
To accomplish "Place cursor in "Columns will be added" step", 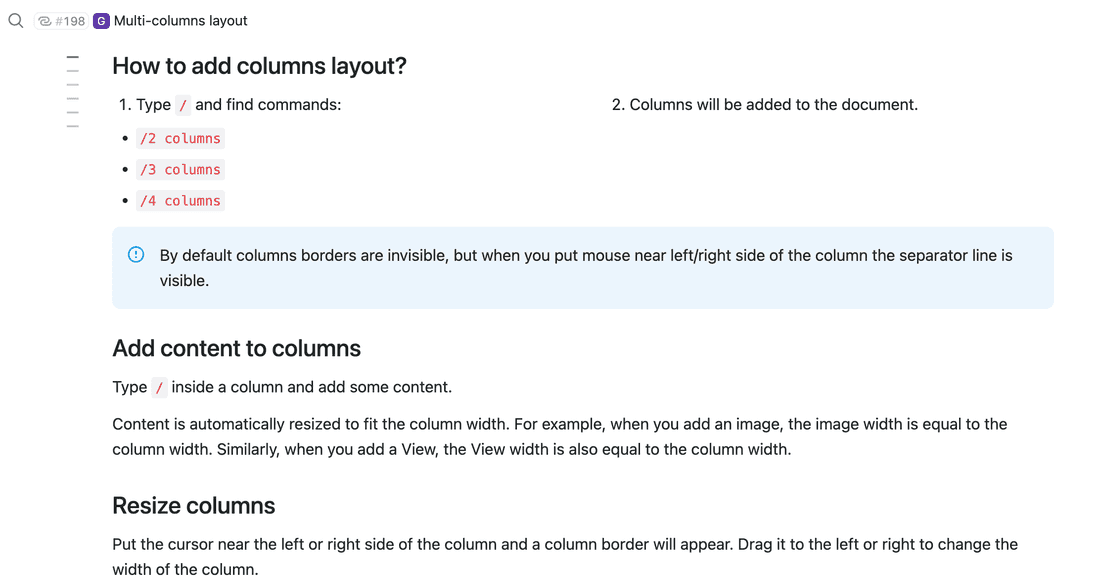I will click(x=773, y=105).
